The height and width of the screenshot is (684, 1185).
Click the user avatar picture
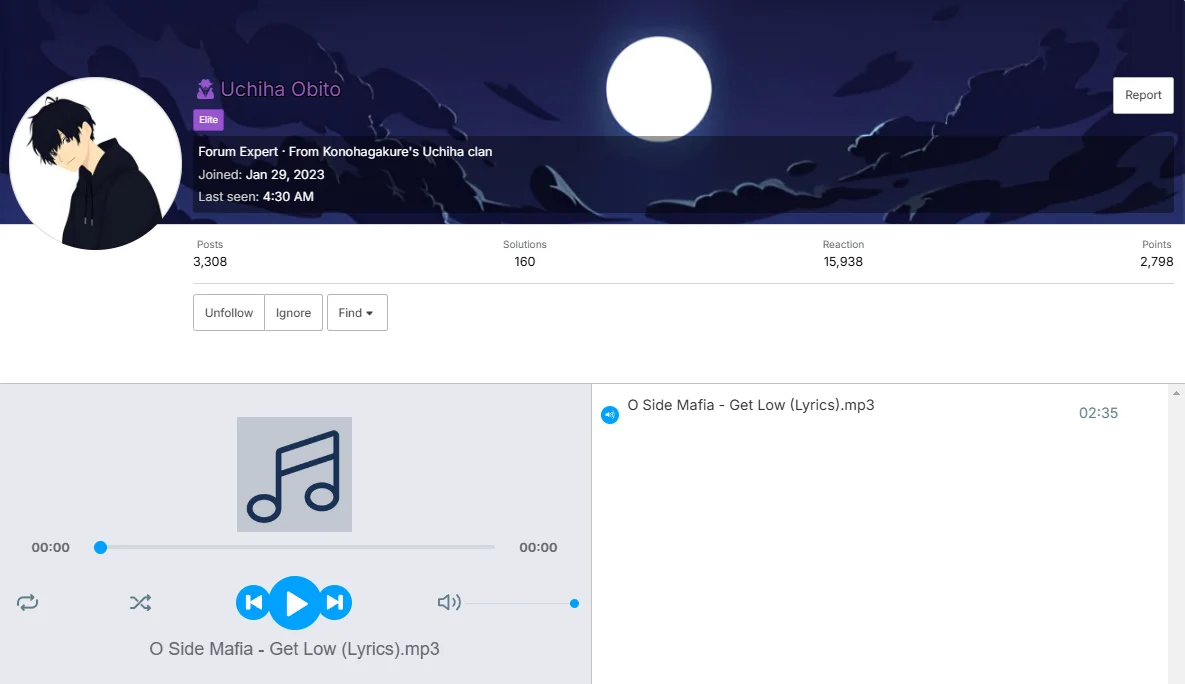tap(95, 163)
